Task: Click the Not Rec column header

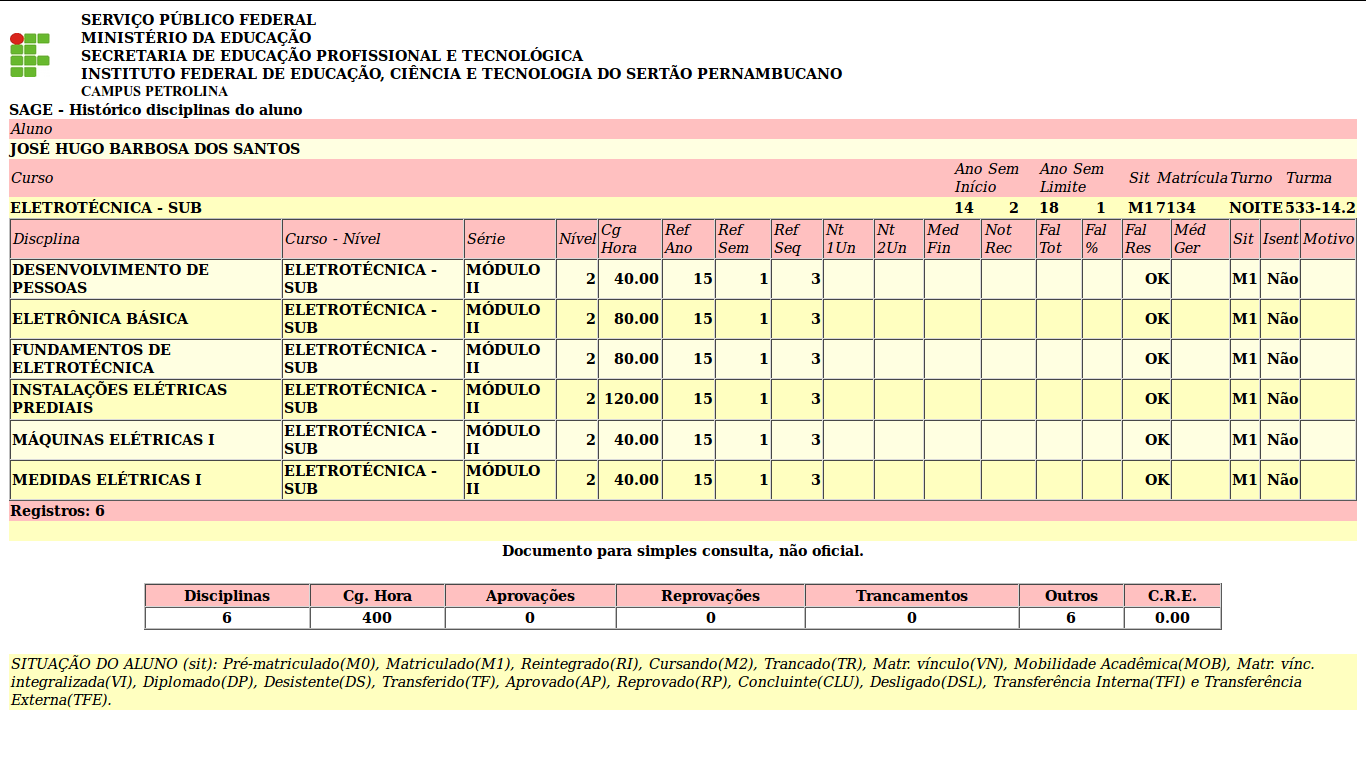Action: [x=1008, y=239]
